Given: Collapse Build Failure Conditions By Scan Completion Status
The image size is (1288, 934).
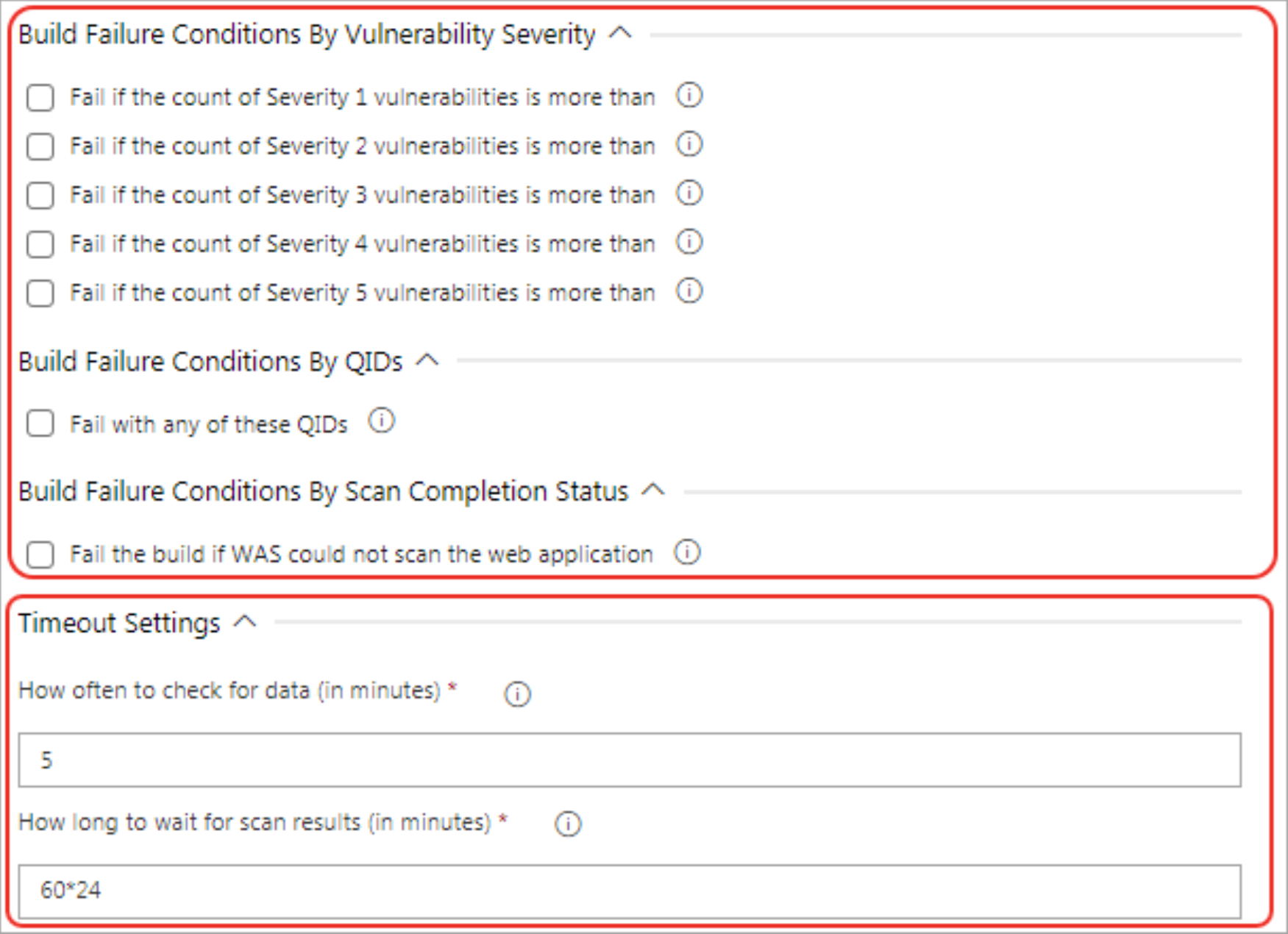Looking at the screenshot, I should click(x=653, y=490).
